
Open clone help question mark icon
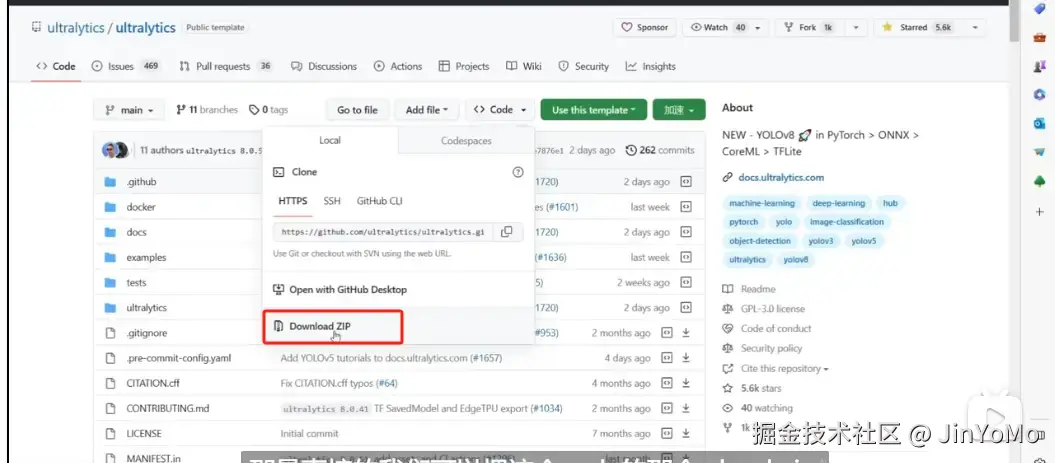[518, 172]
